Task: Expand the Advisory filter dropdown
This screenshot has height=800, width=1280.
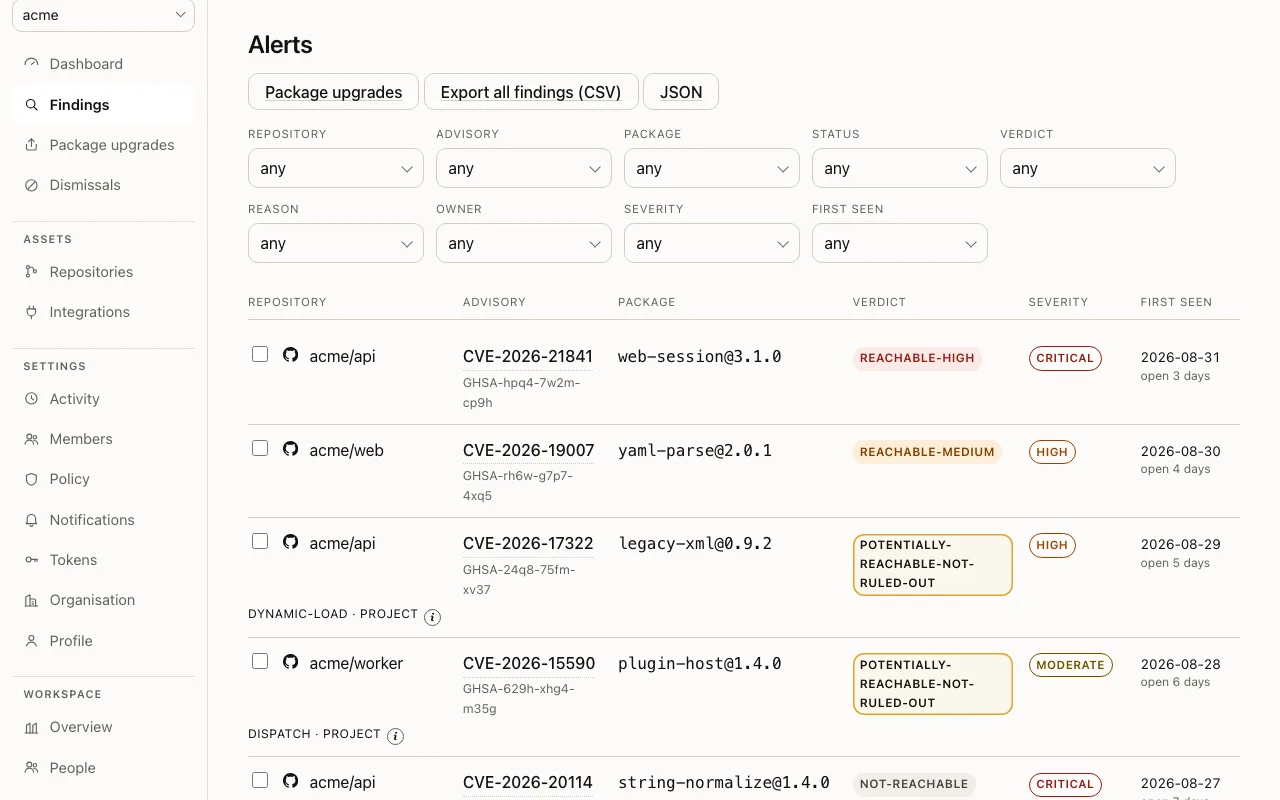Action: click(x=524, y=168)
